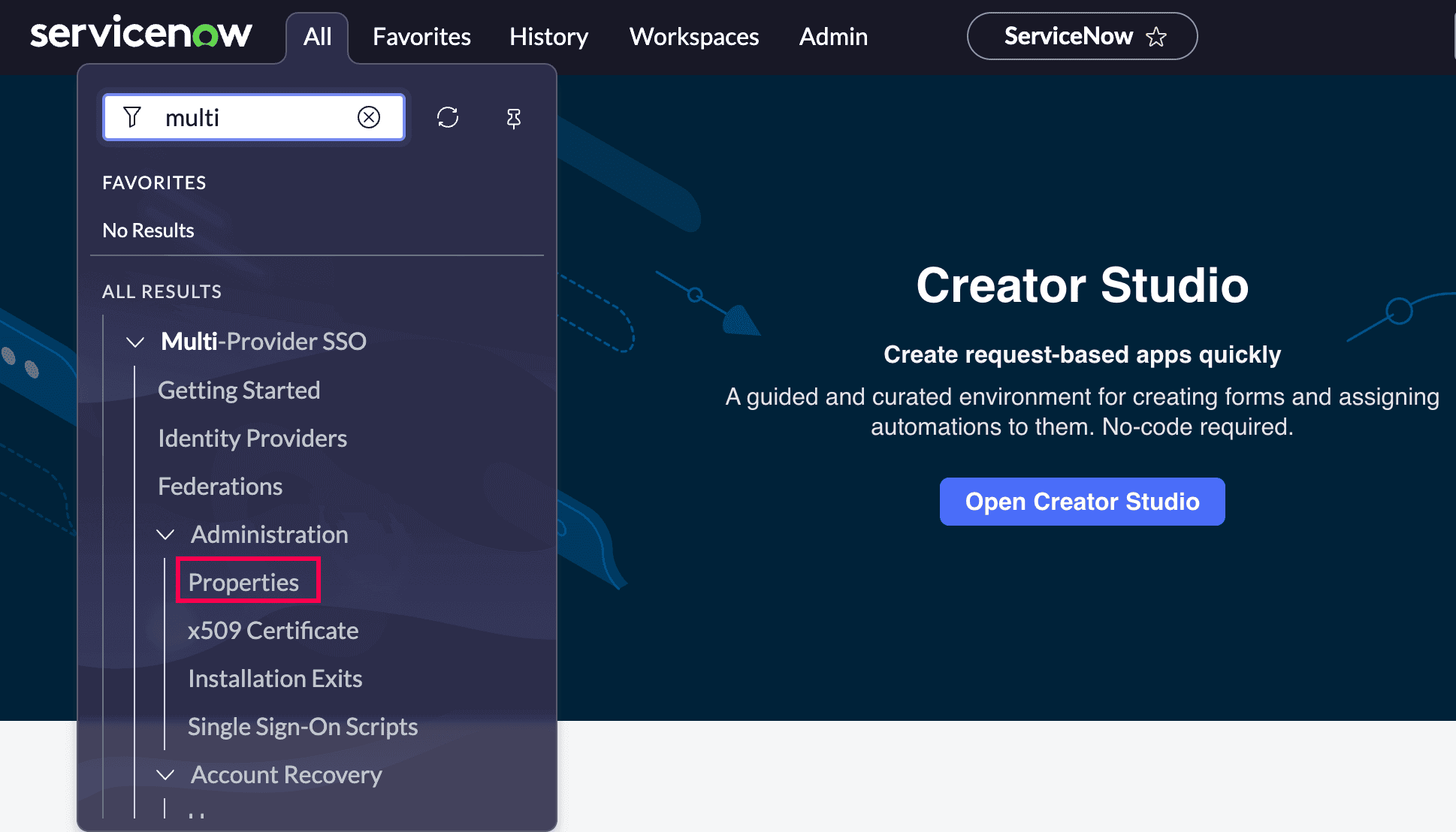Open Properties under Administration

point(243,583)
